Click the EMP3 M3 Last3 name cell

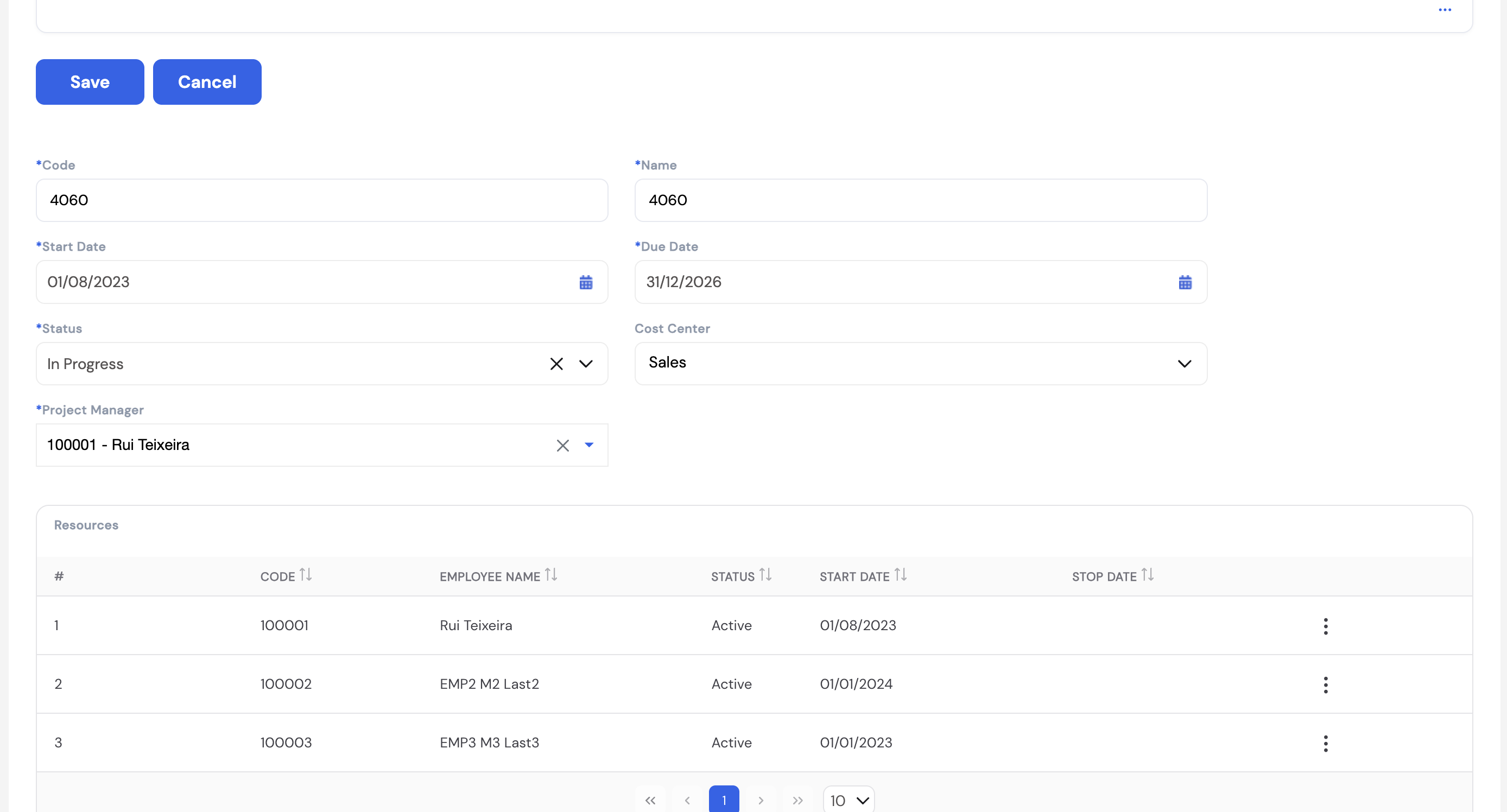[x=489, y=743]
